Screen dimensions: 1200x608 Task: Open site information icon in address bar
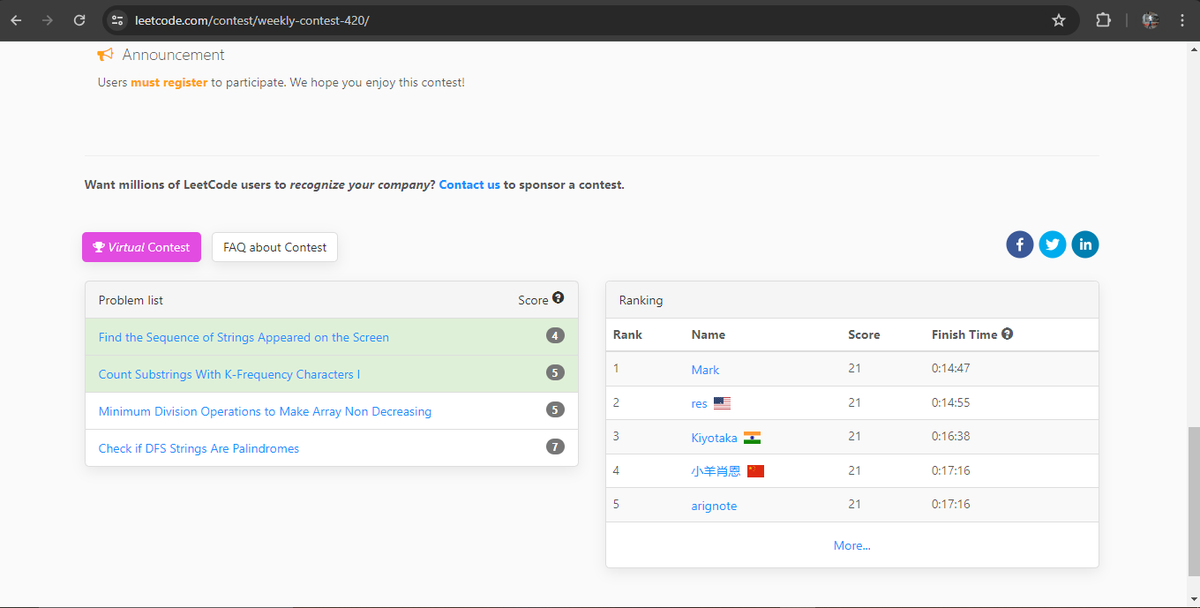click(x=117, y=20)
